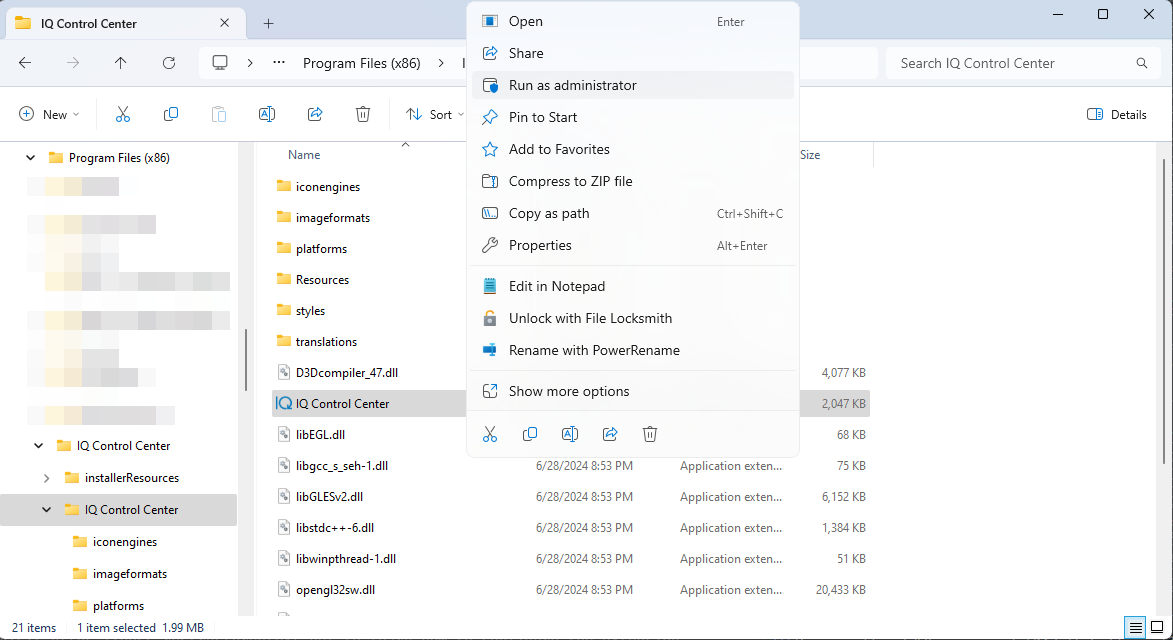
Task: Expand chevron after Program Files (x86) in path
Action: [442, 63]
